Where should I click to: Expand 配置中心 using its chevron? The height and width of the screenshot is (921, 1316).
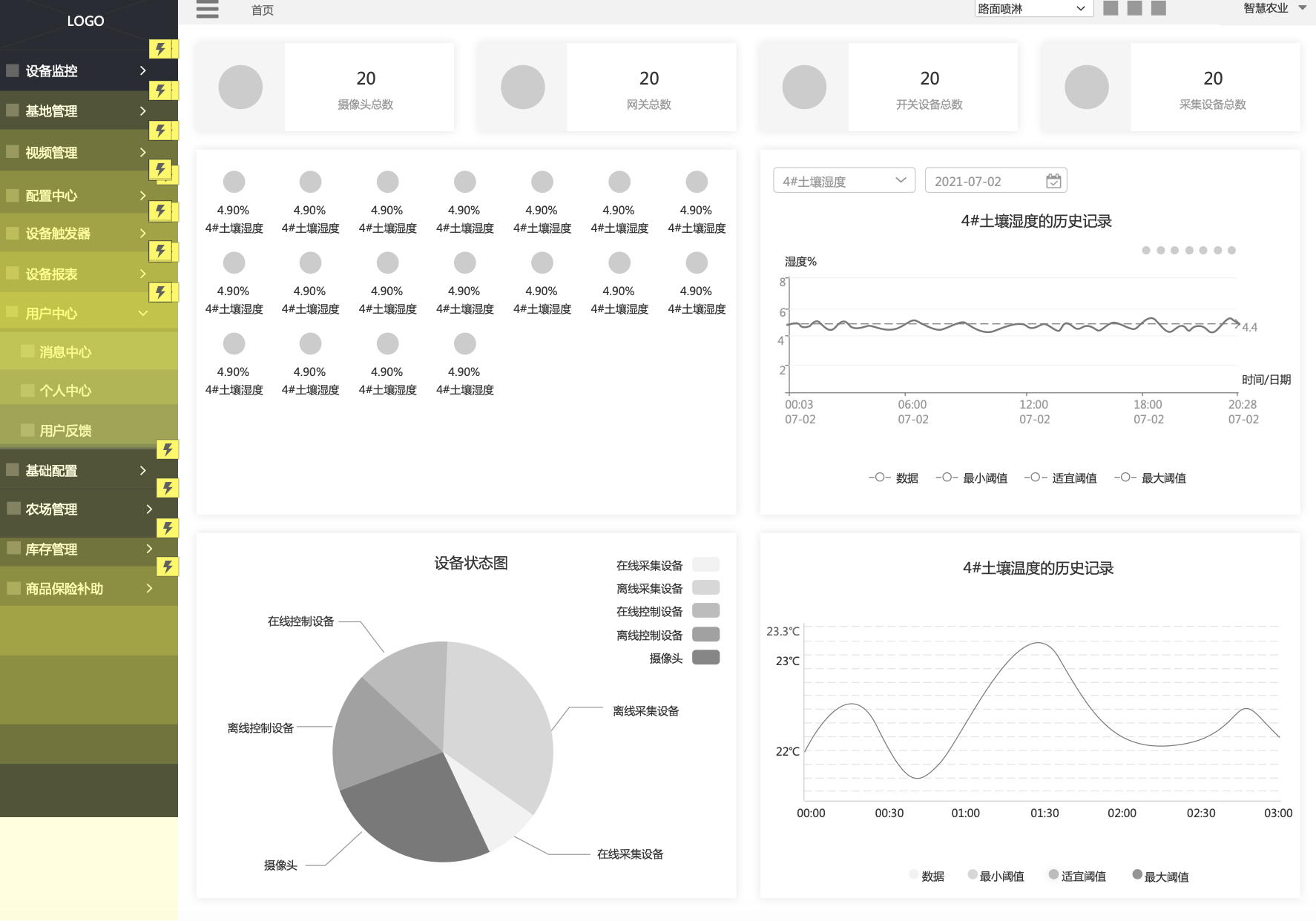coord(143,195)
